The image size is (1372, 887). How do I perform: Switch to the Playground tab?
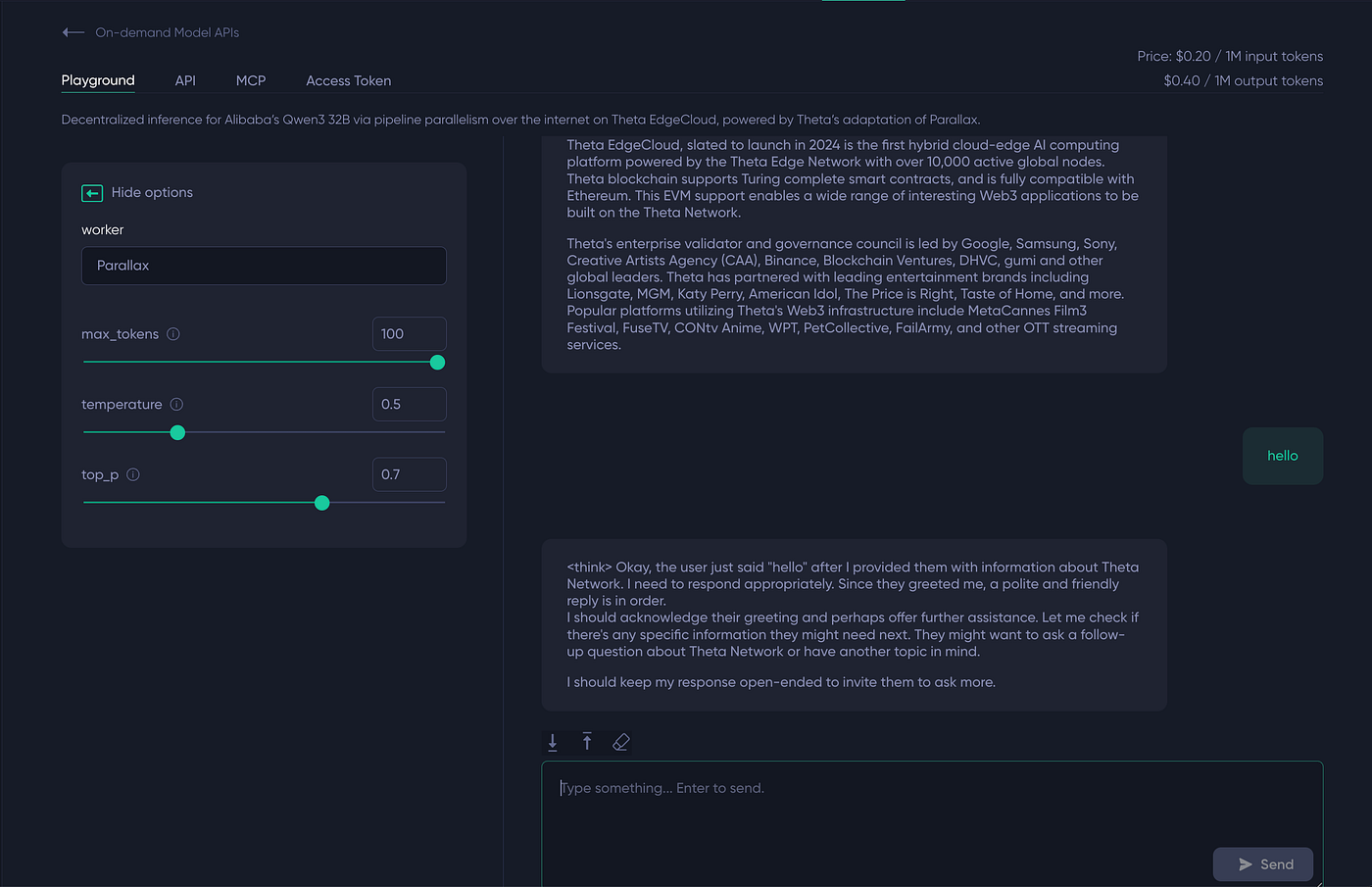click(98, 80)
